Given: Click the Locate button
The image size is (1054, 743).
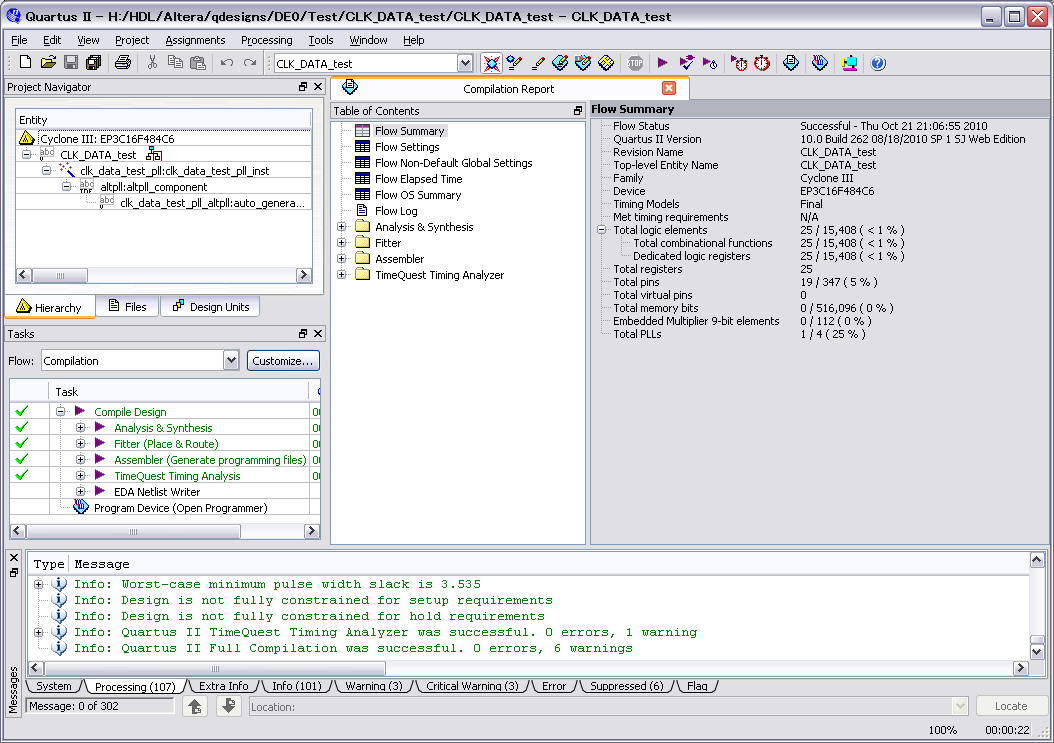Looking at the screenshot, I should 1010,706.
